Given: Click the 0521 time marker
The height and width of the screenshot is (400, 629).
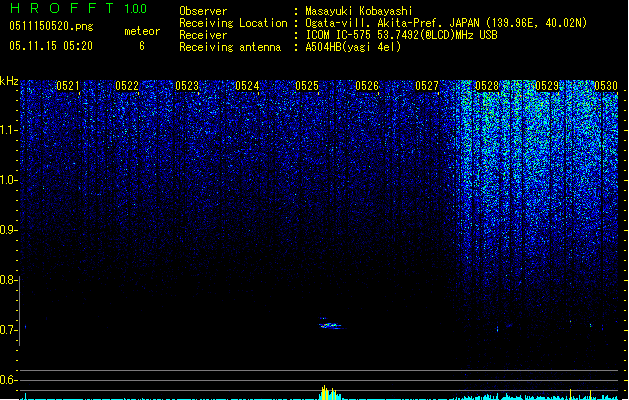Looking at the screenshot, I should tap(68, 86).
